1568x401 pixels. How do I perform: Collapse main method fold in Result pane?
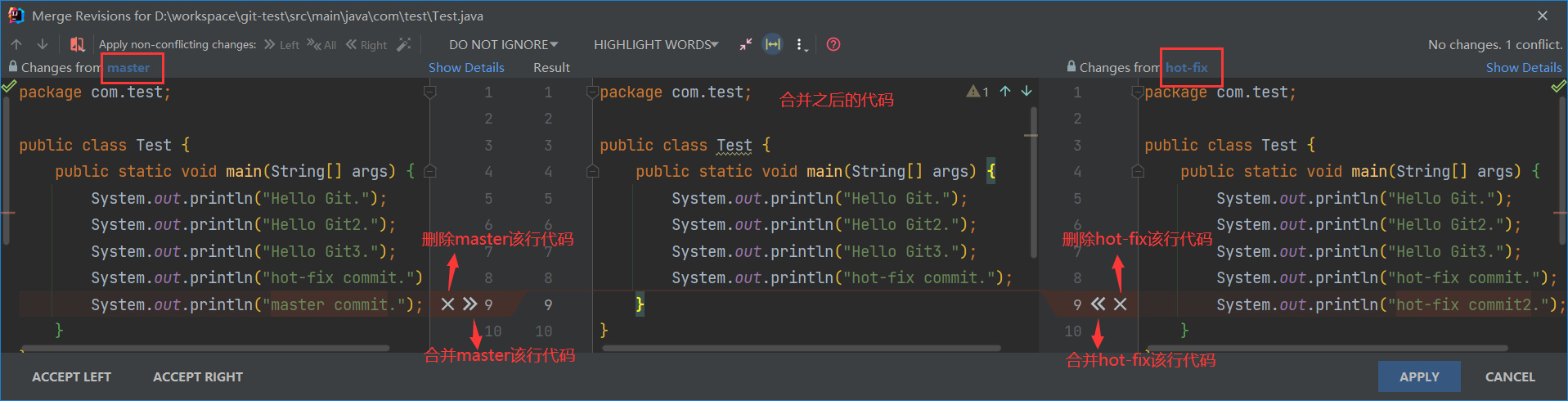(593, 172)
